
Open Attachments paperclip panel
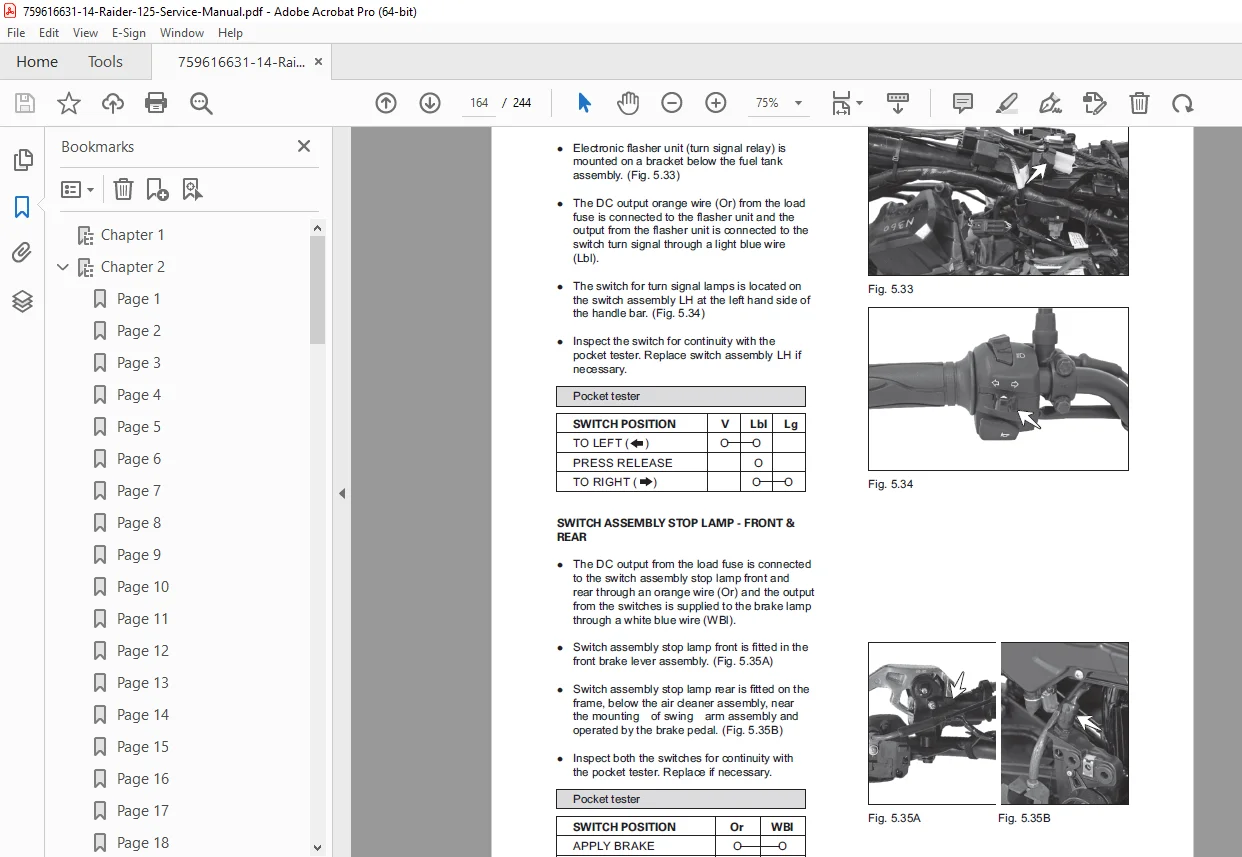[x=22, y=253]
